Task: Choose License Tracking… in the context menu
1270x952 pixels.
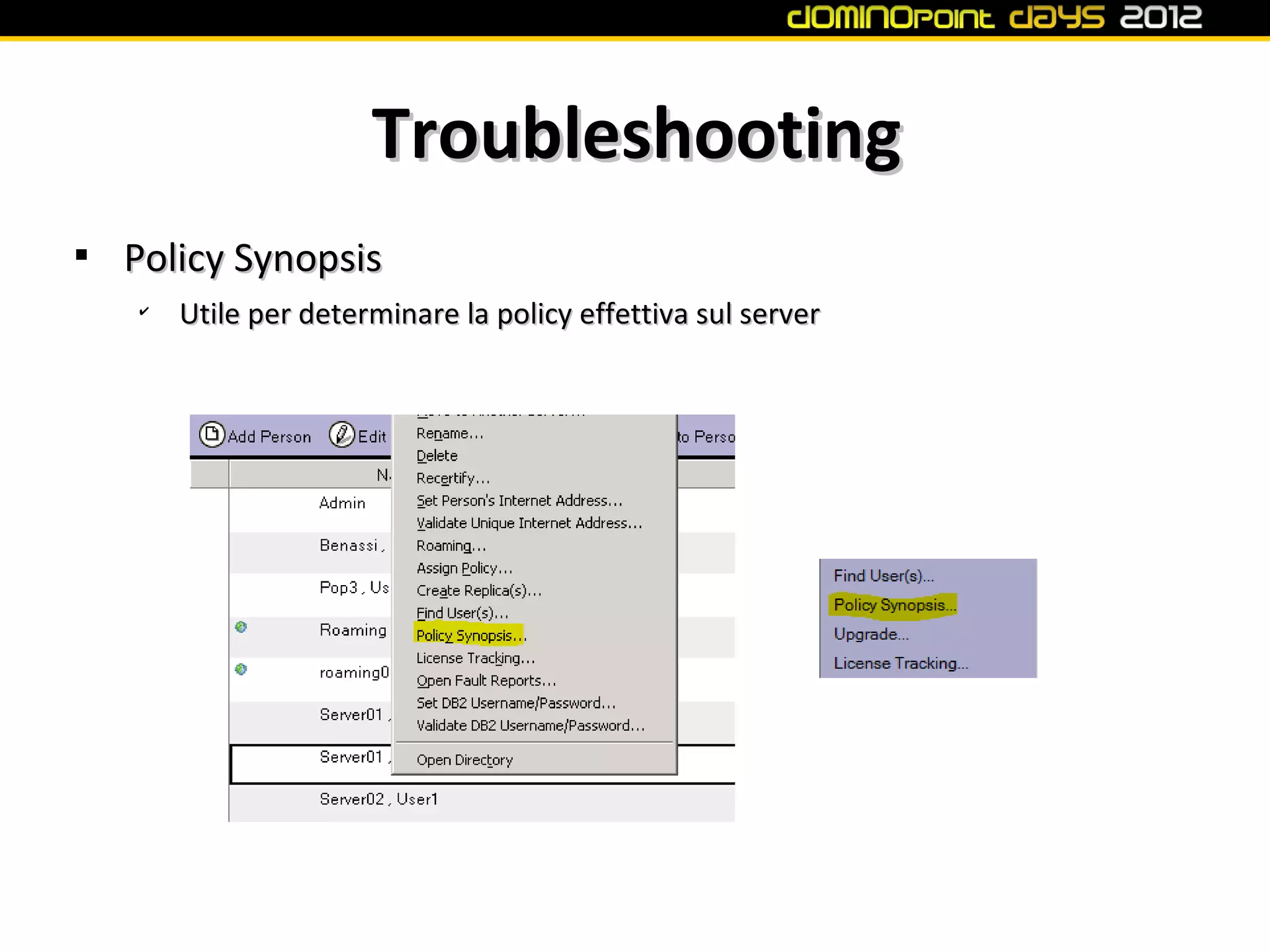Action: [x=475, y=658]
